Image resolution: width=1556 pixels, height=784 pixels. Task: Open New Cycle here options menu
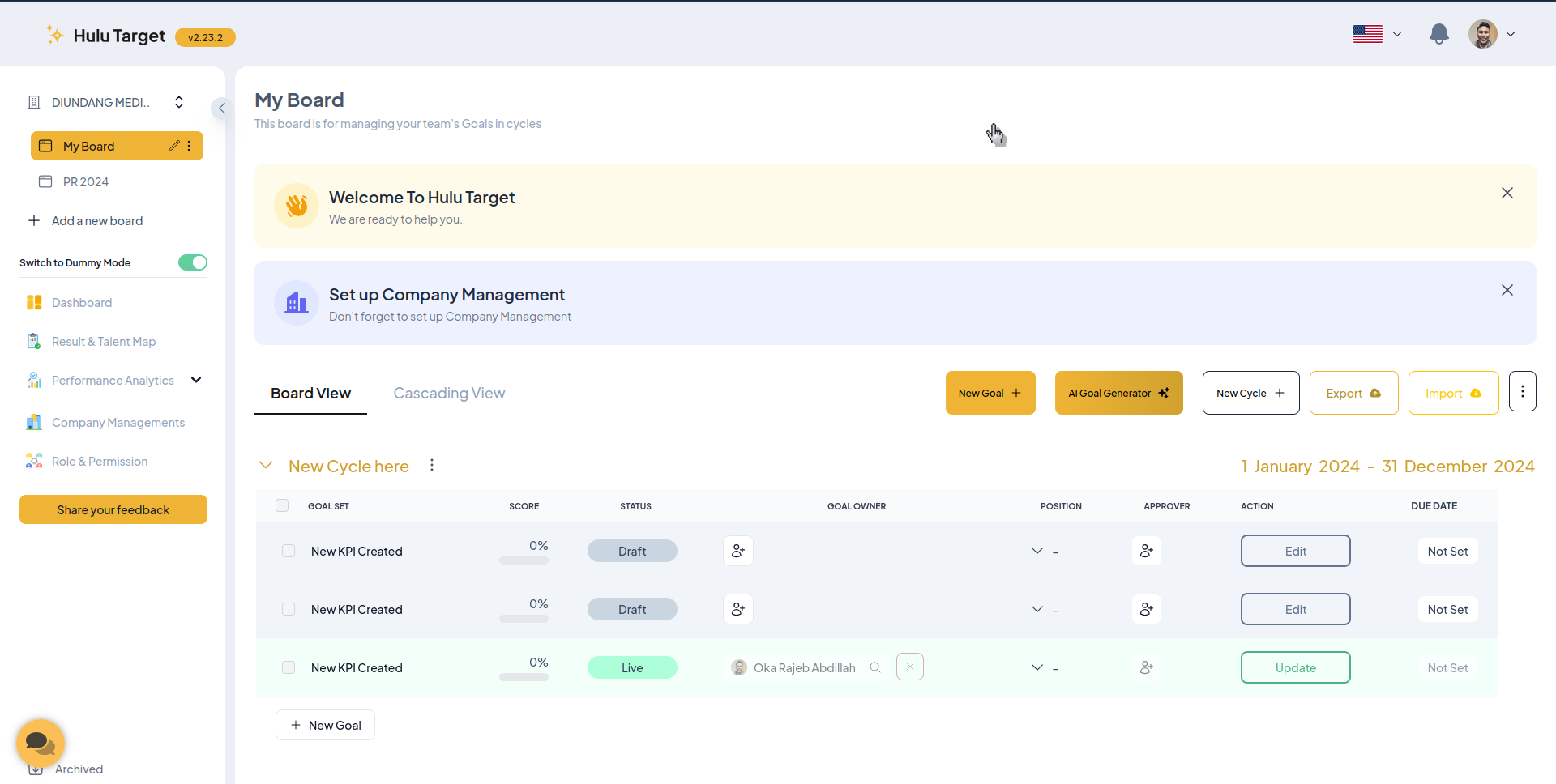click(432, 465)
